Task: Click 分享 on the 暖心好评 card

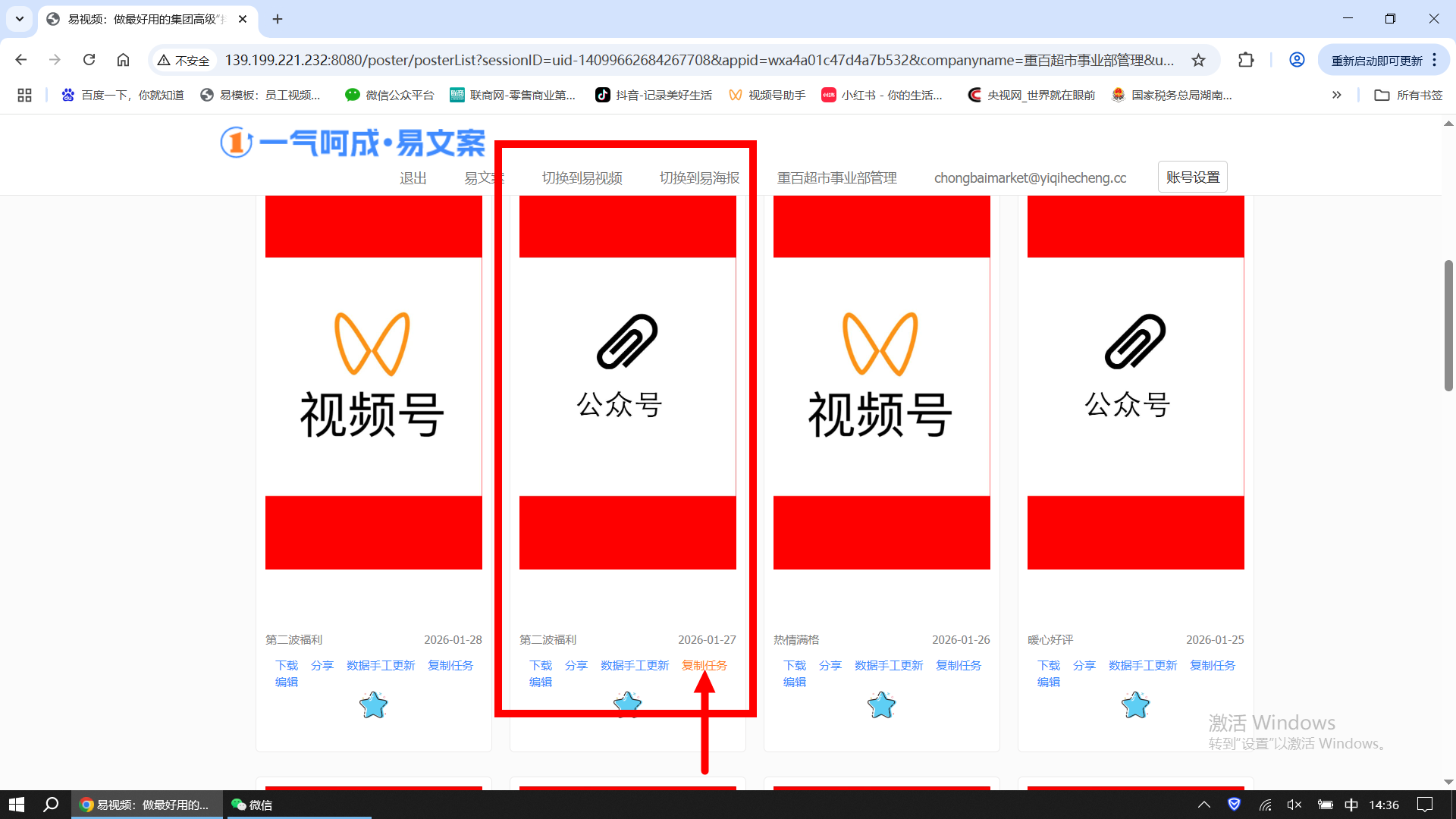Action: (x=1084, y=665)
